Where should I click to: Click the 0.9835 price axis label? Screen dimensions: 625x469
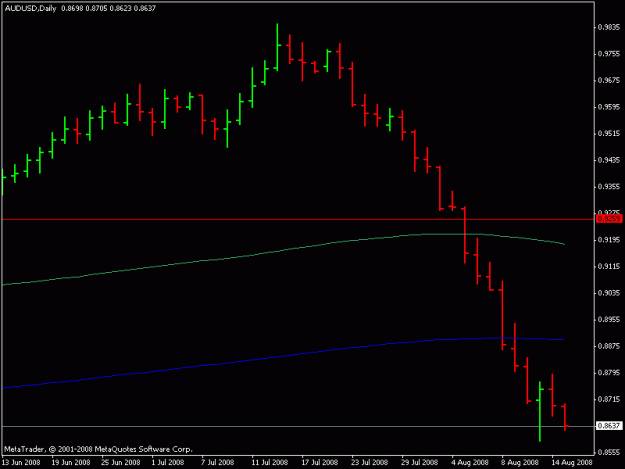coord(609,27)
